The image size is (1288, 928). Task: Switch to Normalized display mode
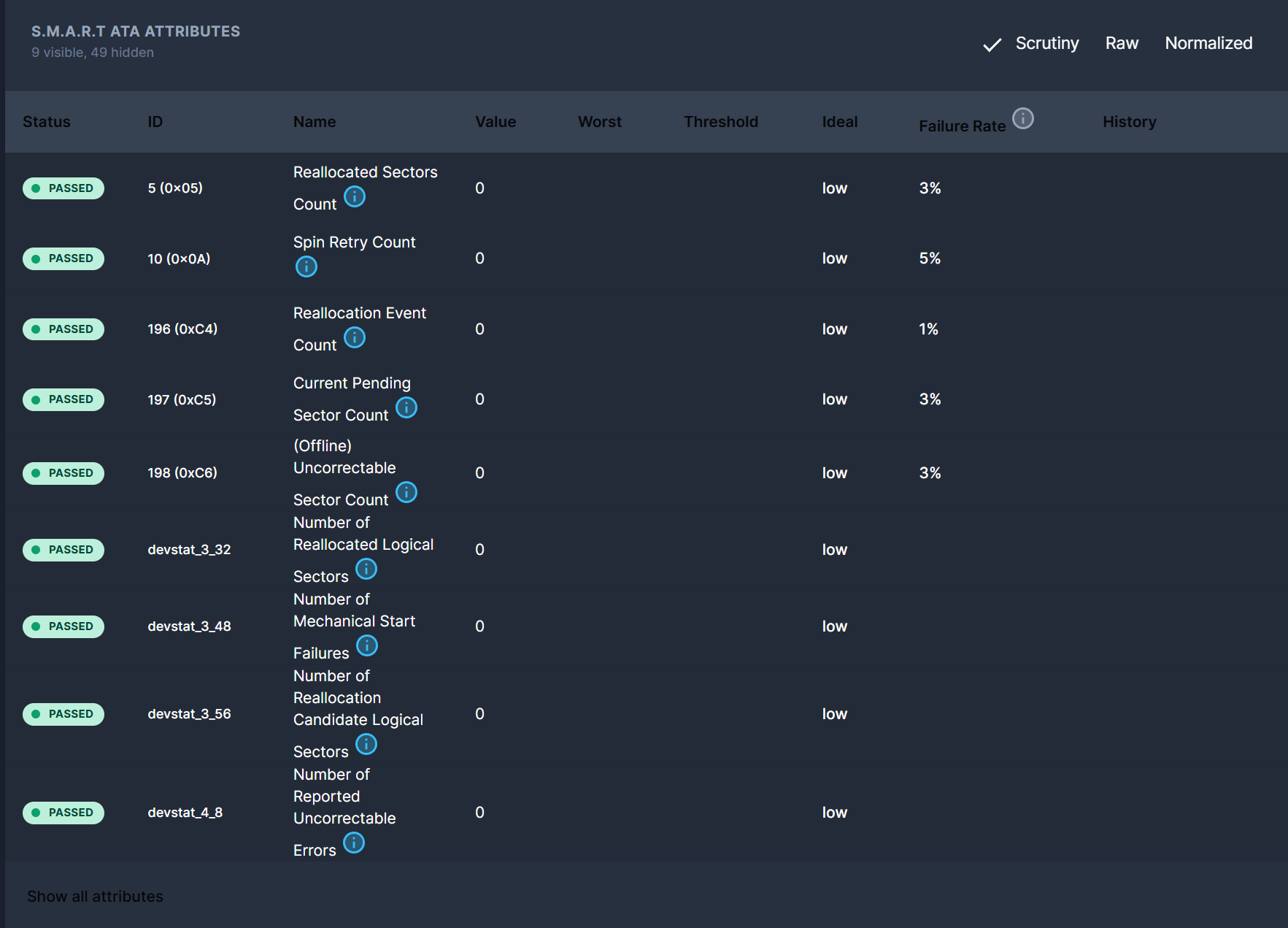[1208, 44]
